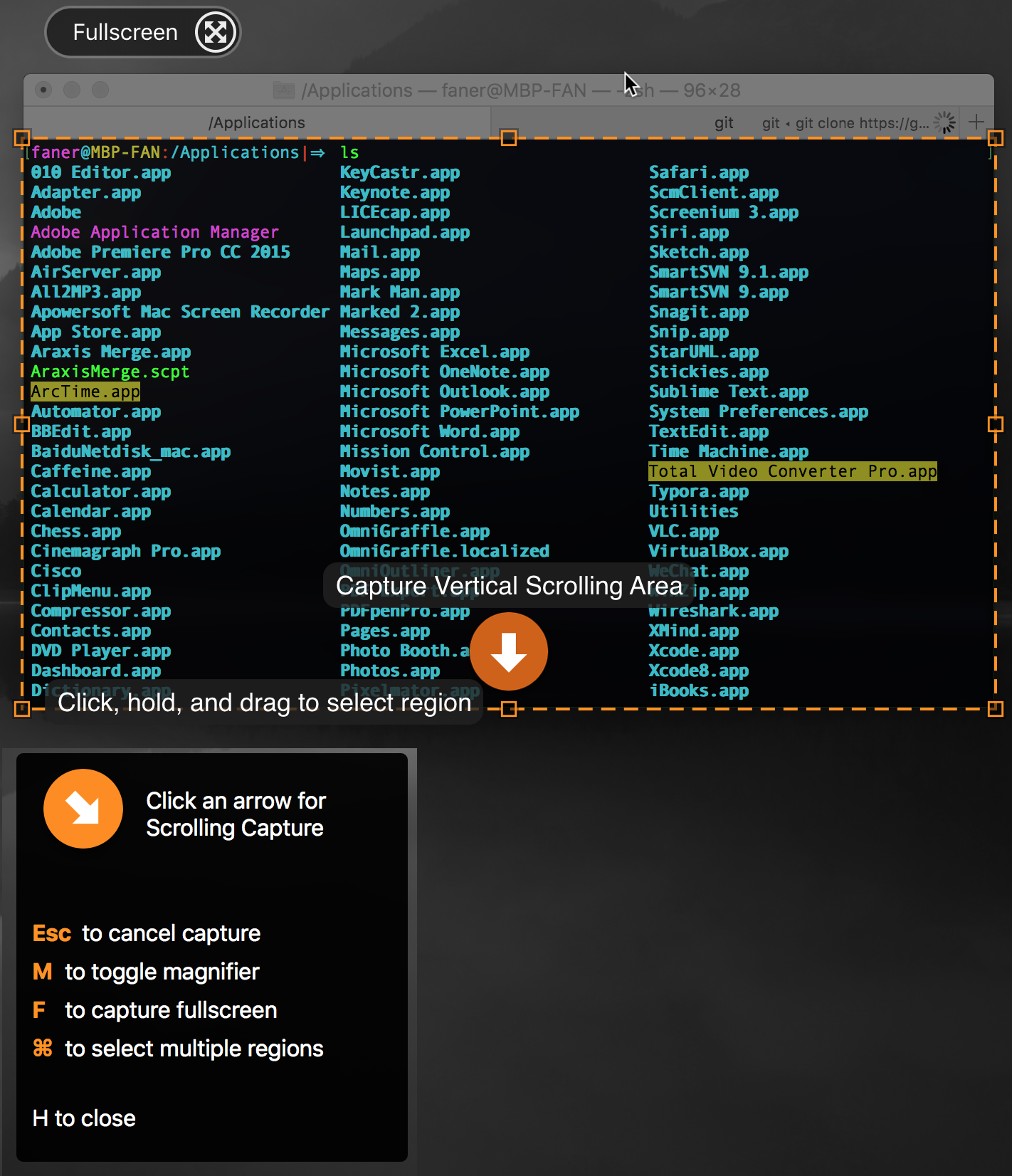
Task: Click Apowersoft Mac Screen Recorder entry
Action: 180,312
